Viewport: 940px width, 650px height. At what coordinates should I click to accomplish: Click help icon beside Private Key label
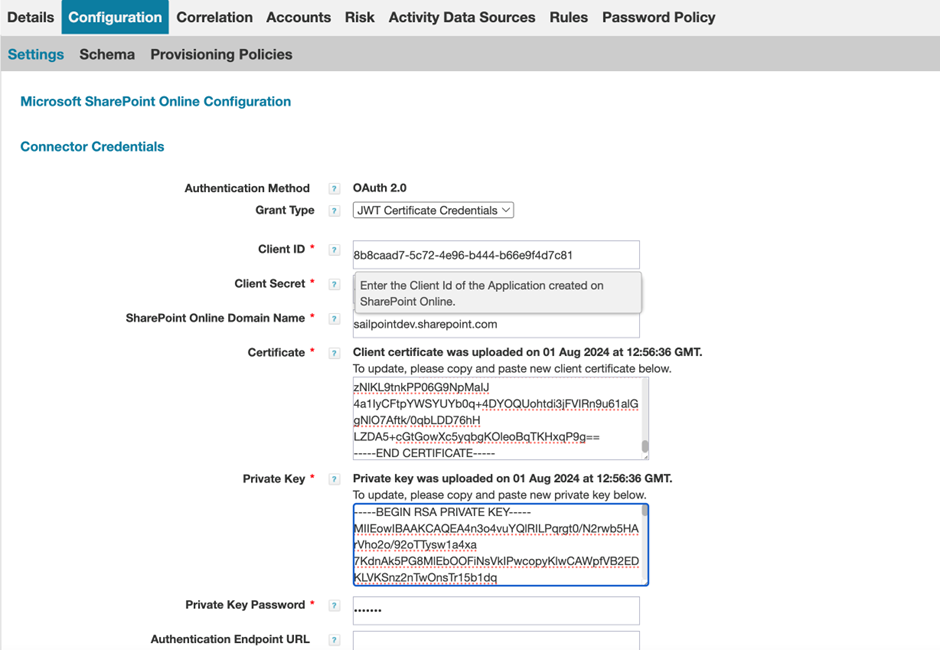[x=334, y=480]
